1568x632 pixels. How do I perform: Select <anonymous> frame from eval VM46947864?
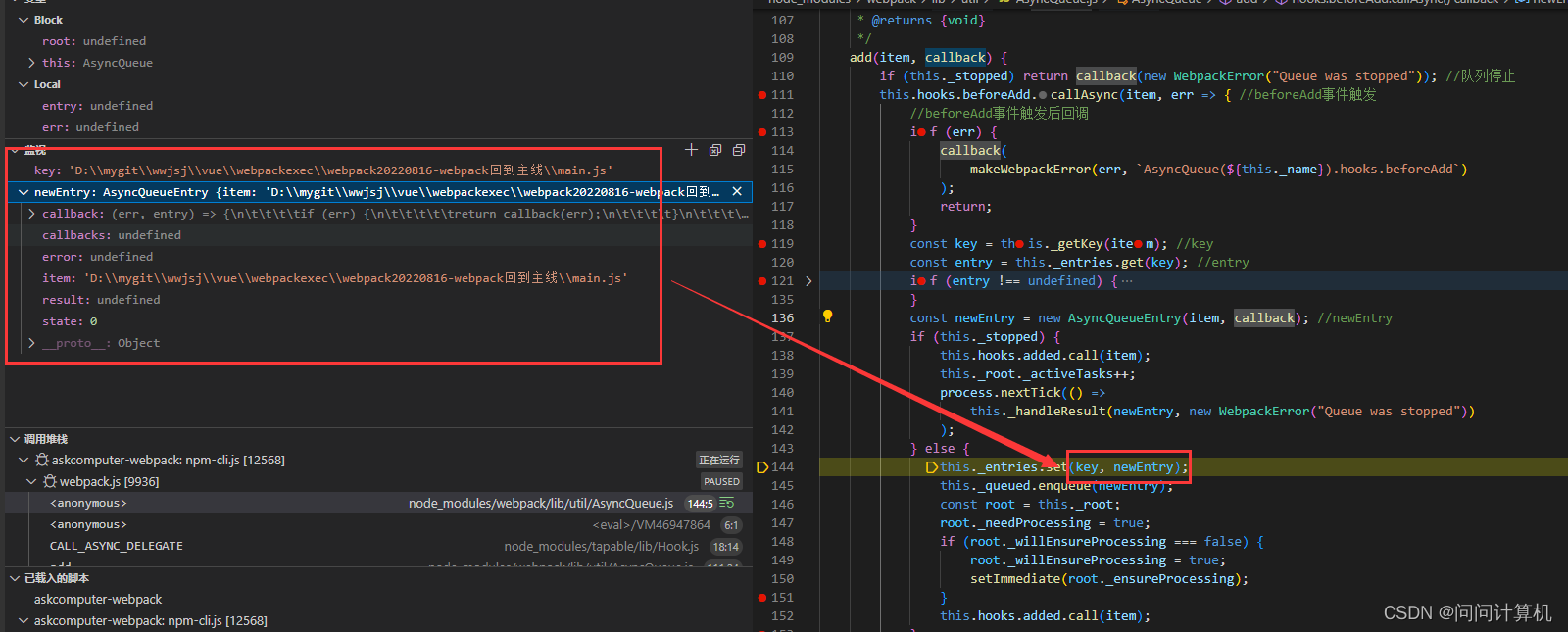(x=378, y=524)
